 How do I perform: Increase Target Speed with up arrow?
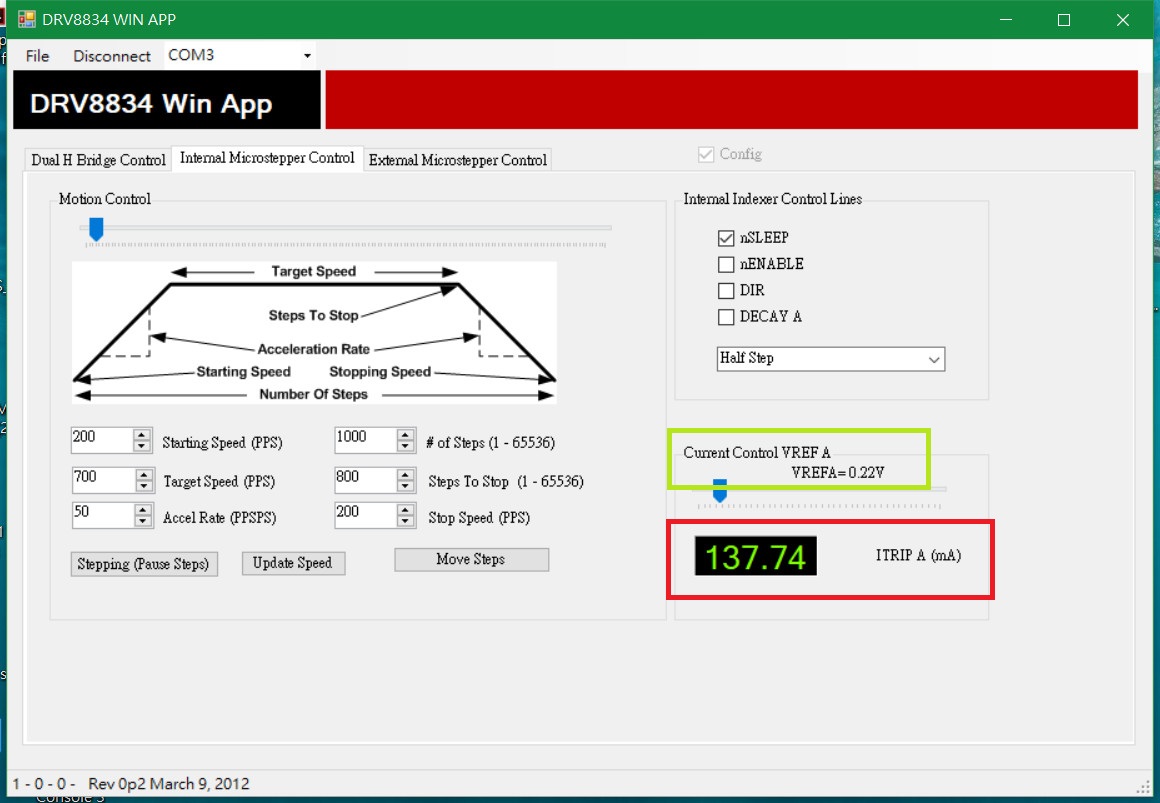tap(144, 474)
